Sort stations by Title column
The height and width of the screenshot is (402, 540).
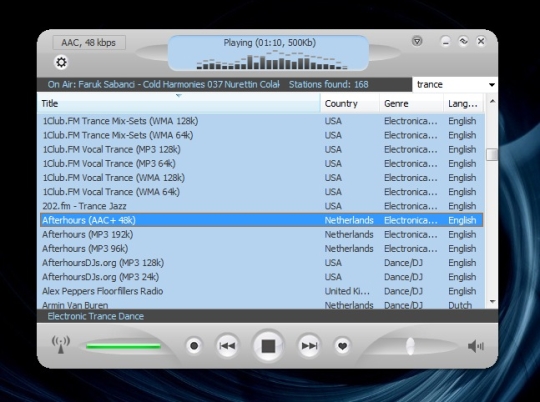[x=179, y=103]
